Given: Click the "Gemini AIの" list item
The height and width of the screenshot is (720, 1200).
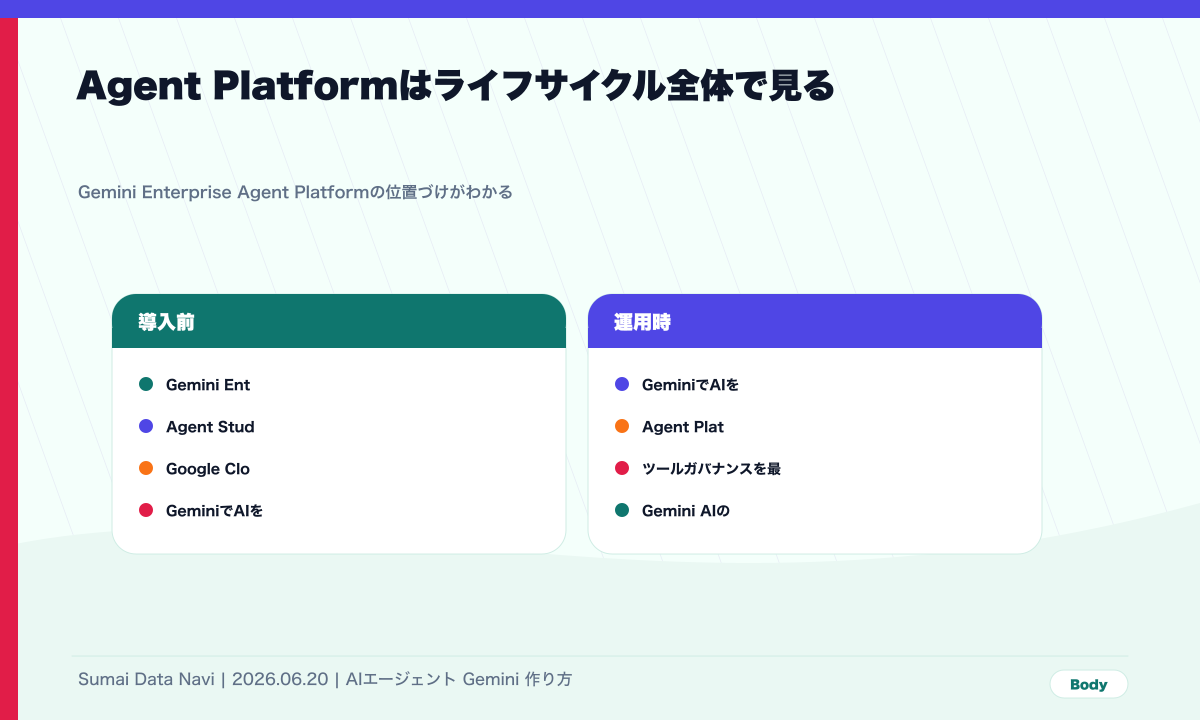Looking at the screenshot, I should tap(686, 510).
